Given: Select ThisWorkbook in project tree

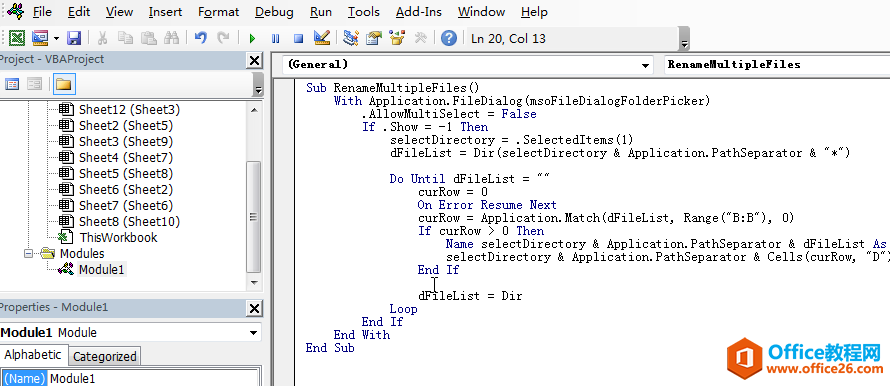Looking at the screenshot, I should (118, 237).
